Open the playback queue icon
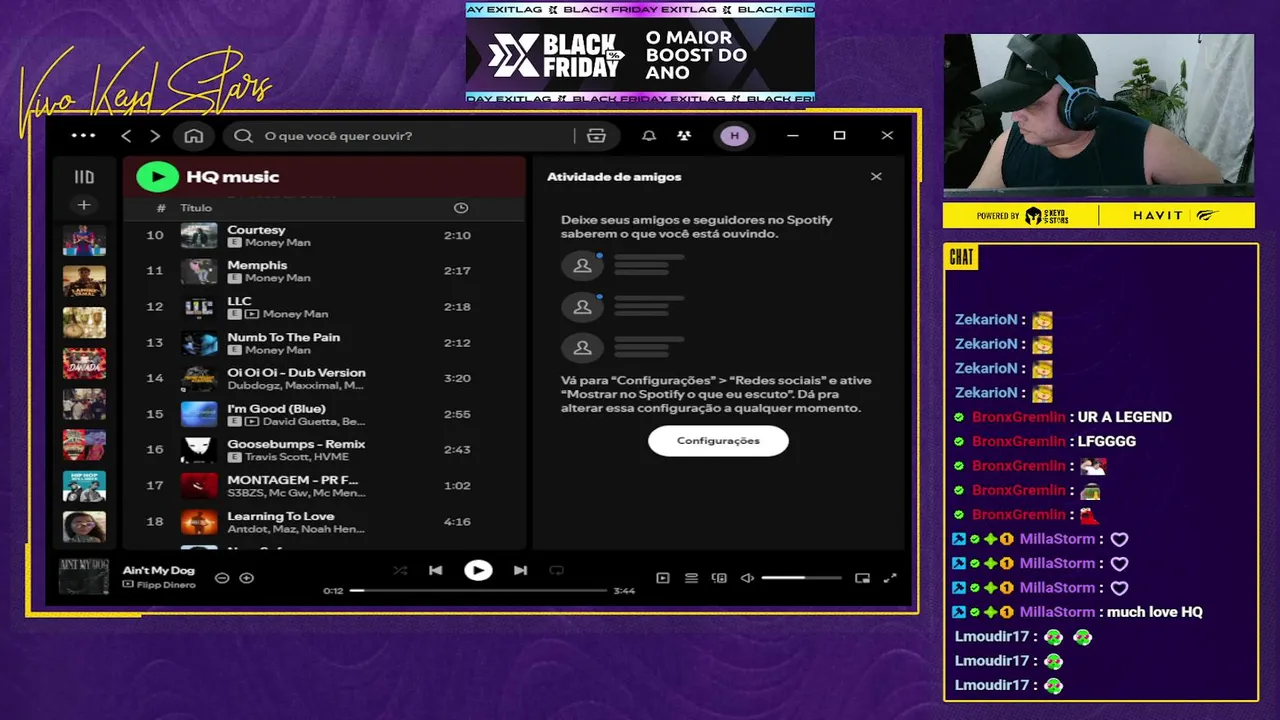The height and width of the screenshot is (720, 1280). (691, 578)
